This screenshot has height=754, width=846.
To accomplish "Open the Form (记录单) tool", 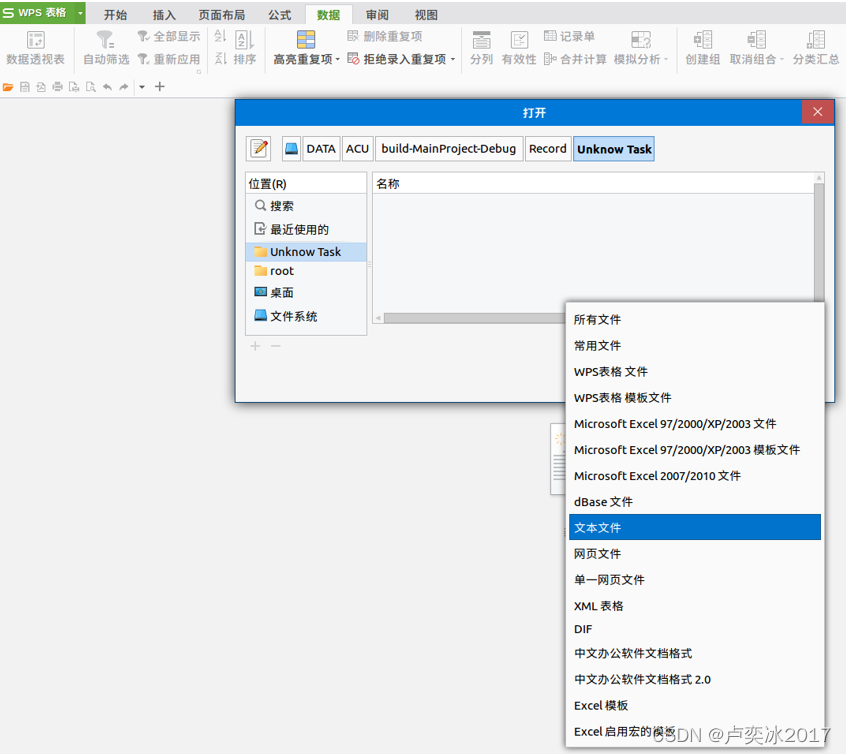I will 569,36.
